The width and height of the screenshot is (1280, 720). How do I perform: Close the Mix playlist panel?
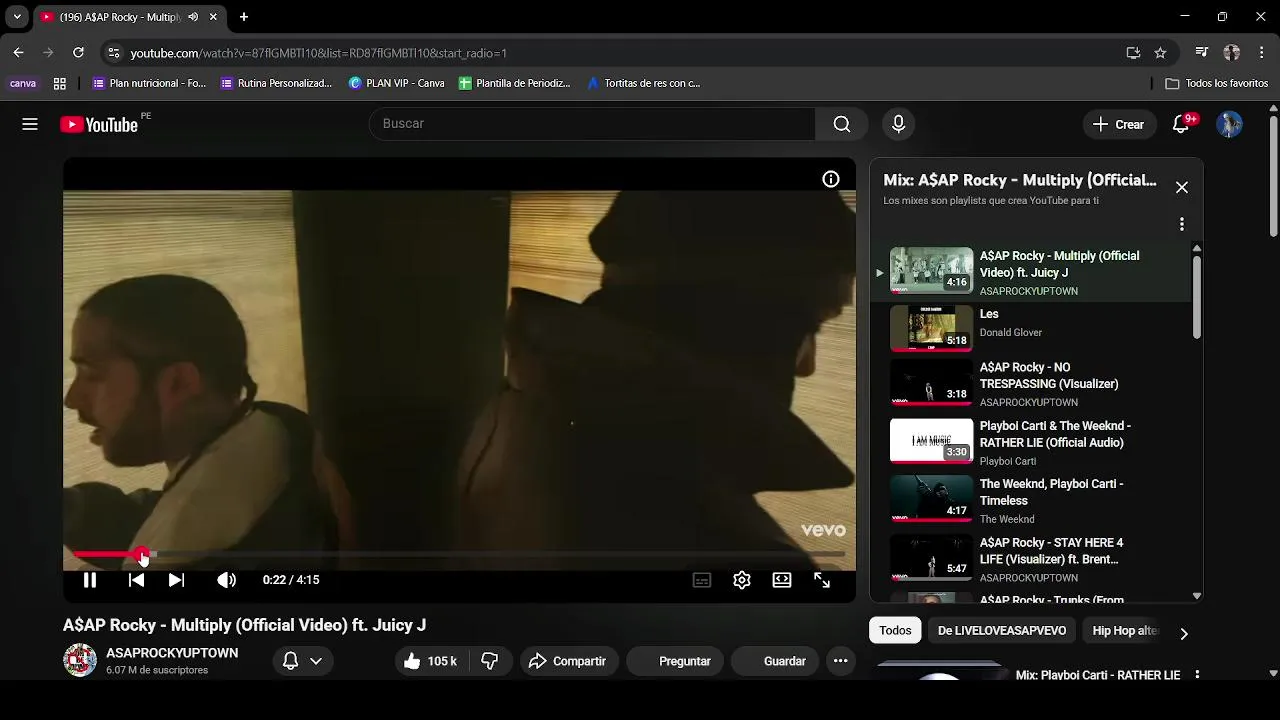(1182, 187)
